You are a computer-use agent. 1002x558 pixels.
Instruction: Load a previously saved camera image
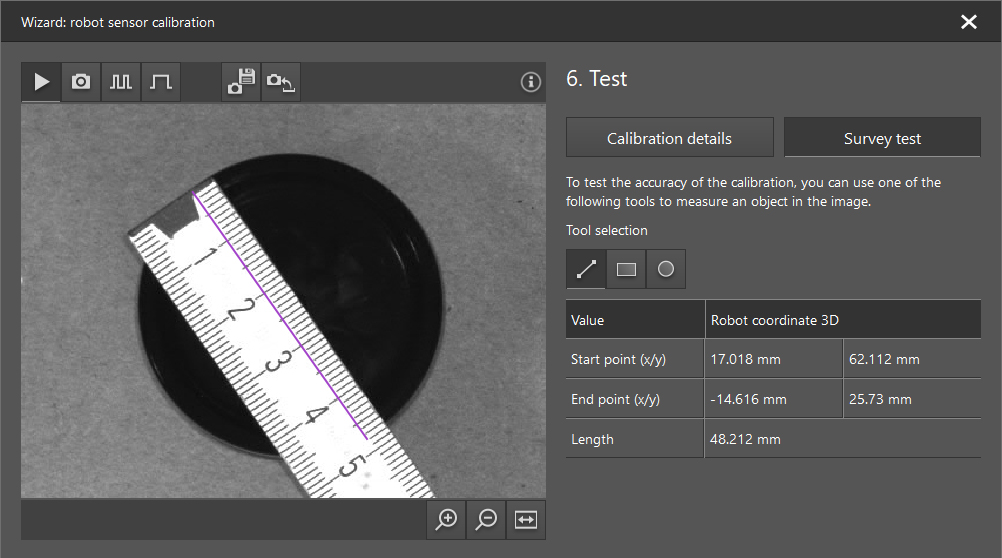280,82
